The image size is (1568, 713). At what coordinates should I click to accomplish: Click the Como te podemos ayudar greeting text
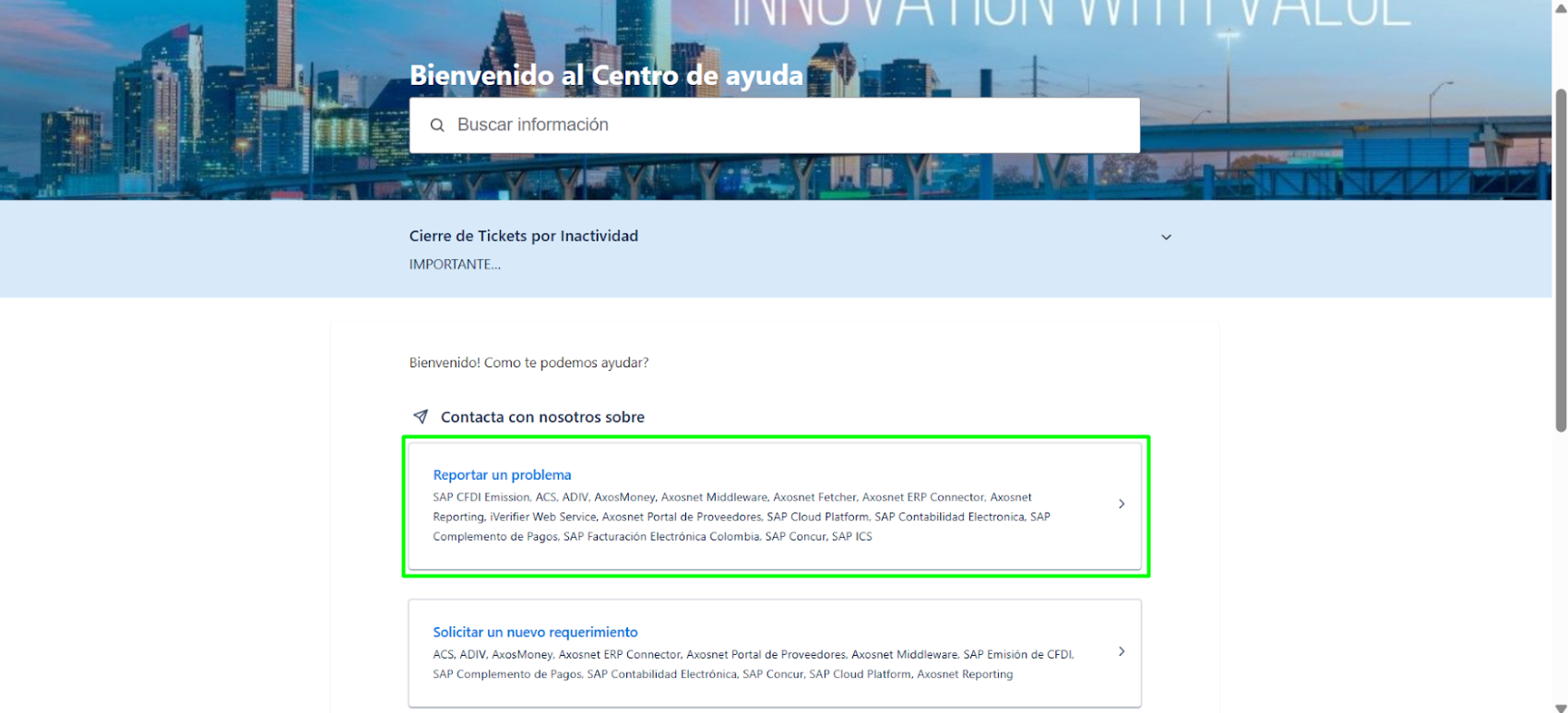[529, 362]
